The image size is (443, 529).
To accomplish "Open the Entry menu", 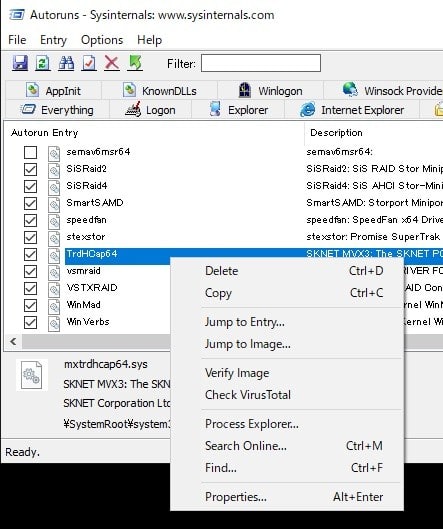I will [x=53, y=40].
